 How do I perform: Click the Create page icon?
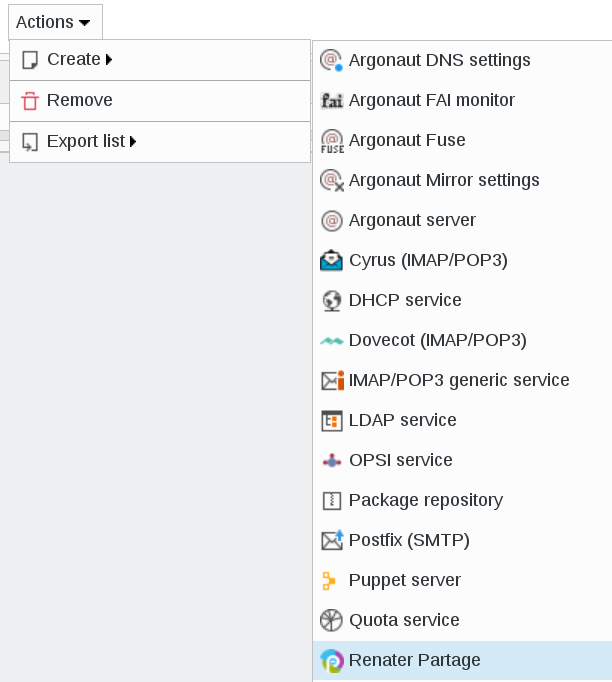click(30, 60)
